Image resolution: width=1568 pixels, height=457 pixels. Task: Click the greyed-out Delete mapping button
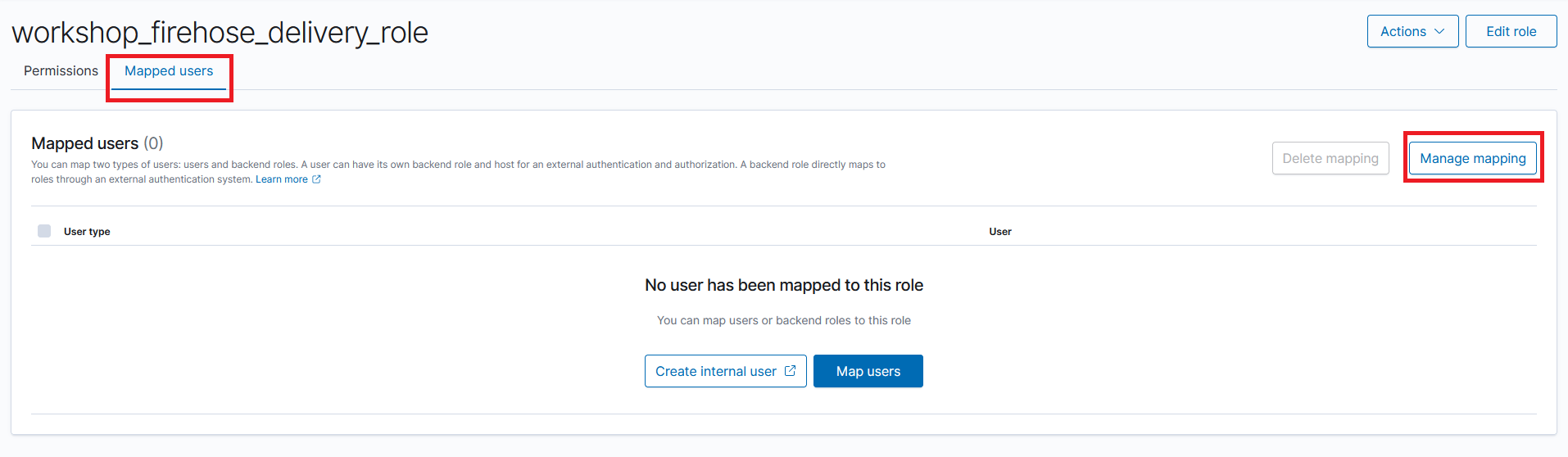point(1330,158)
